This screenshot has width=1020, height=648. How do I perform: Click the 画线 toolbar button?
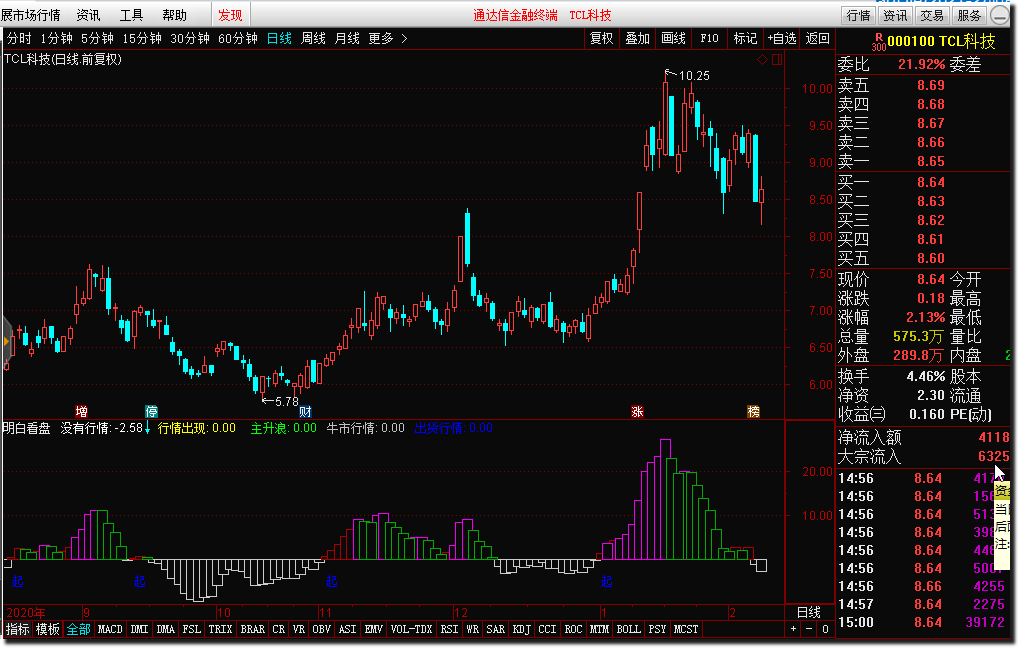673,38
